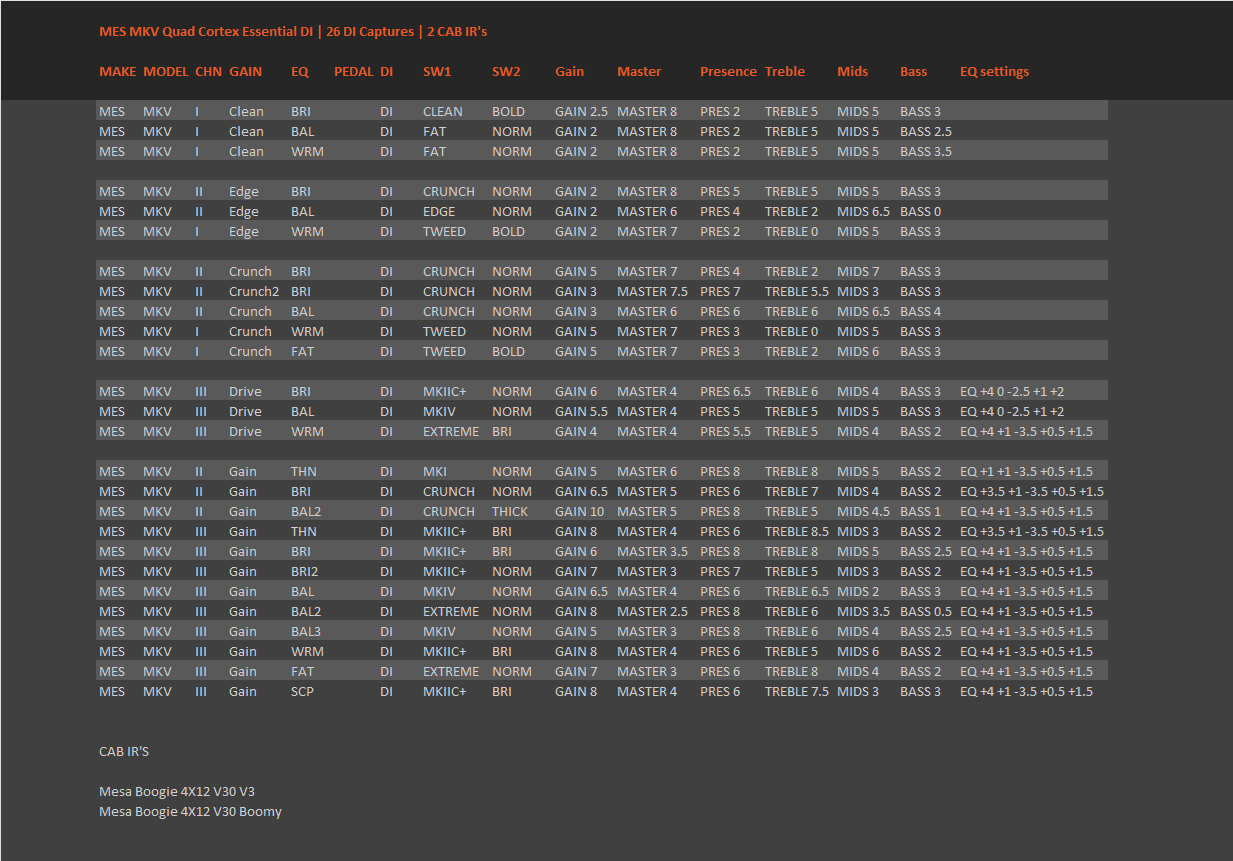The width and height of the screenshot is (1233, 861).
Task: Select the 'EDGE' cell in SW1 column
Action: tap(439, 212)
